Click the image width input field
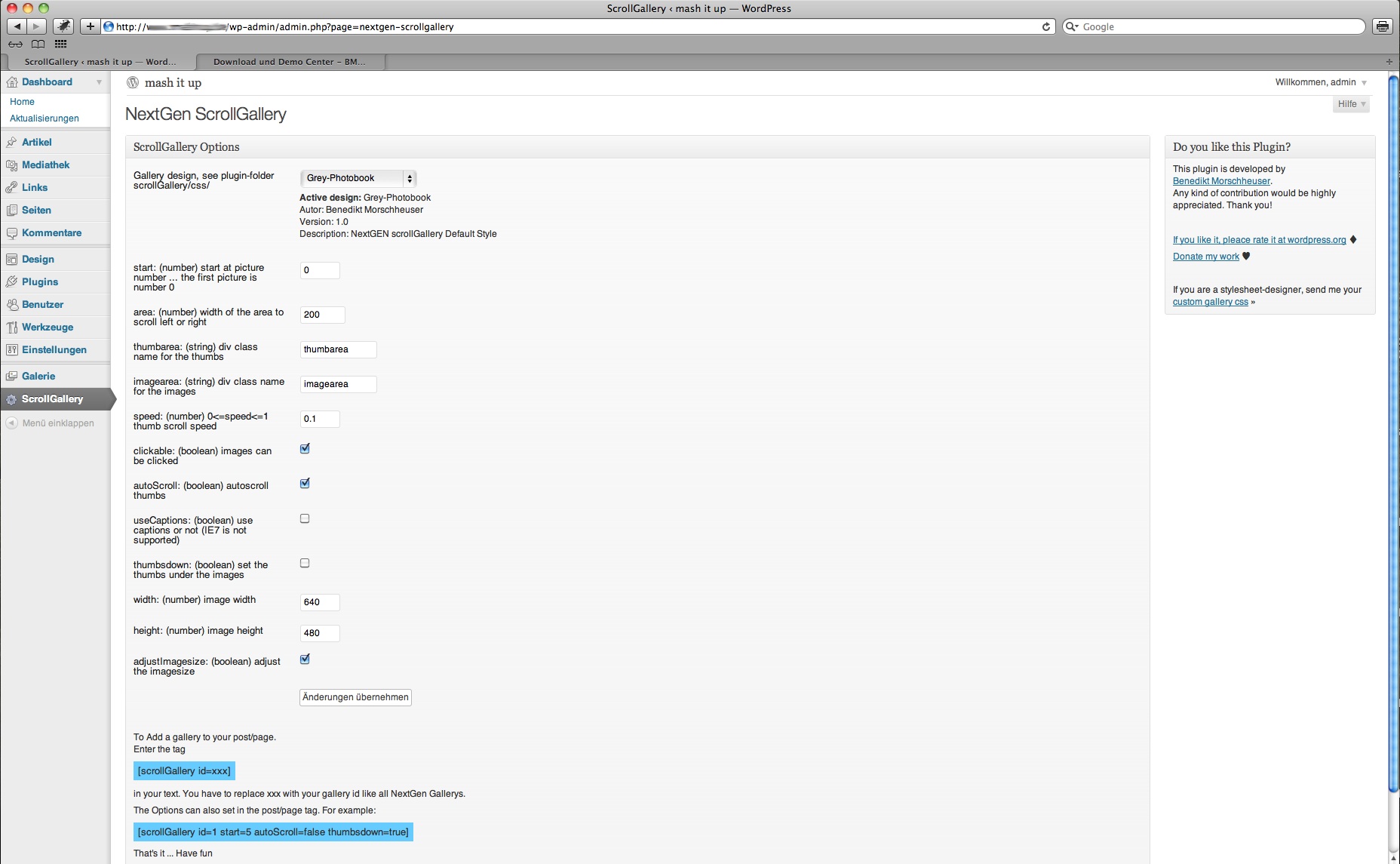Screen dimensions: 1400x864 (x=320, y=602)
